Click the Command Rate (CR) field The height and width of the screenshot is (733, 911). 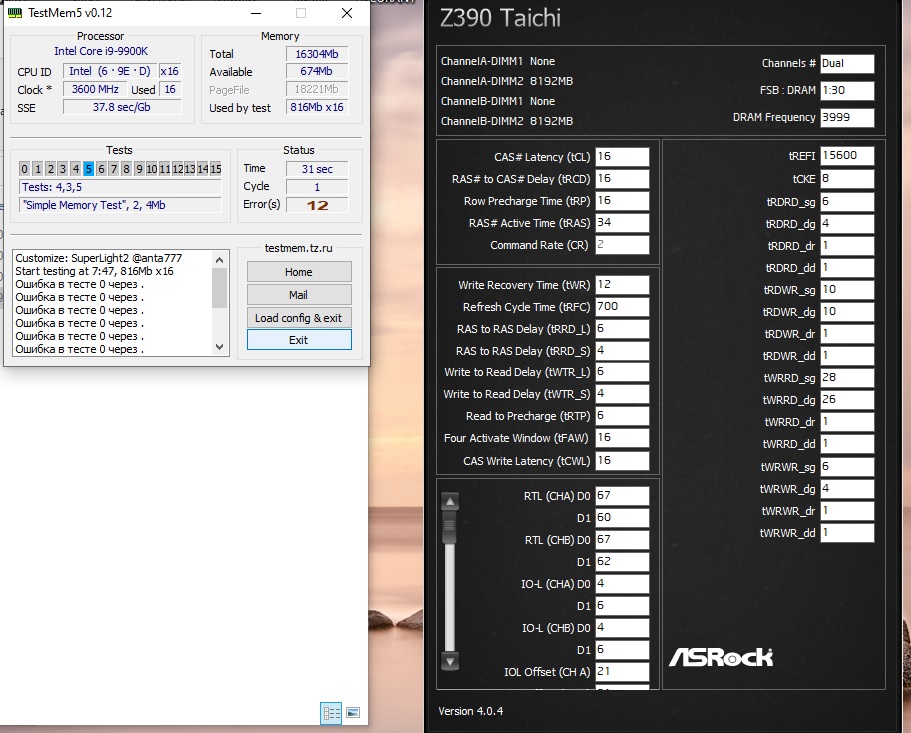pyautogui.click(x=622, y=245)
